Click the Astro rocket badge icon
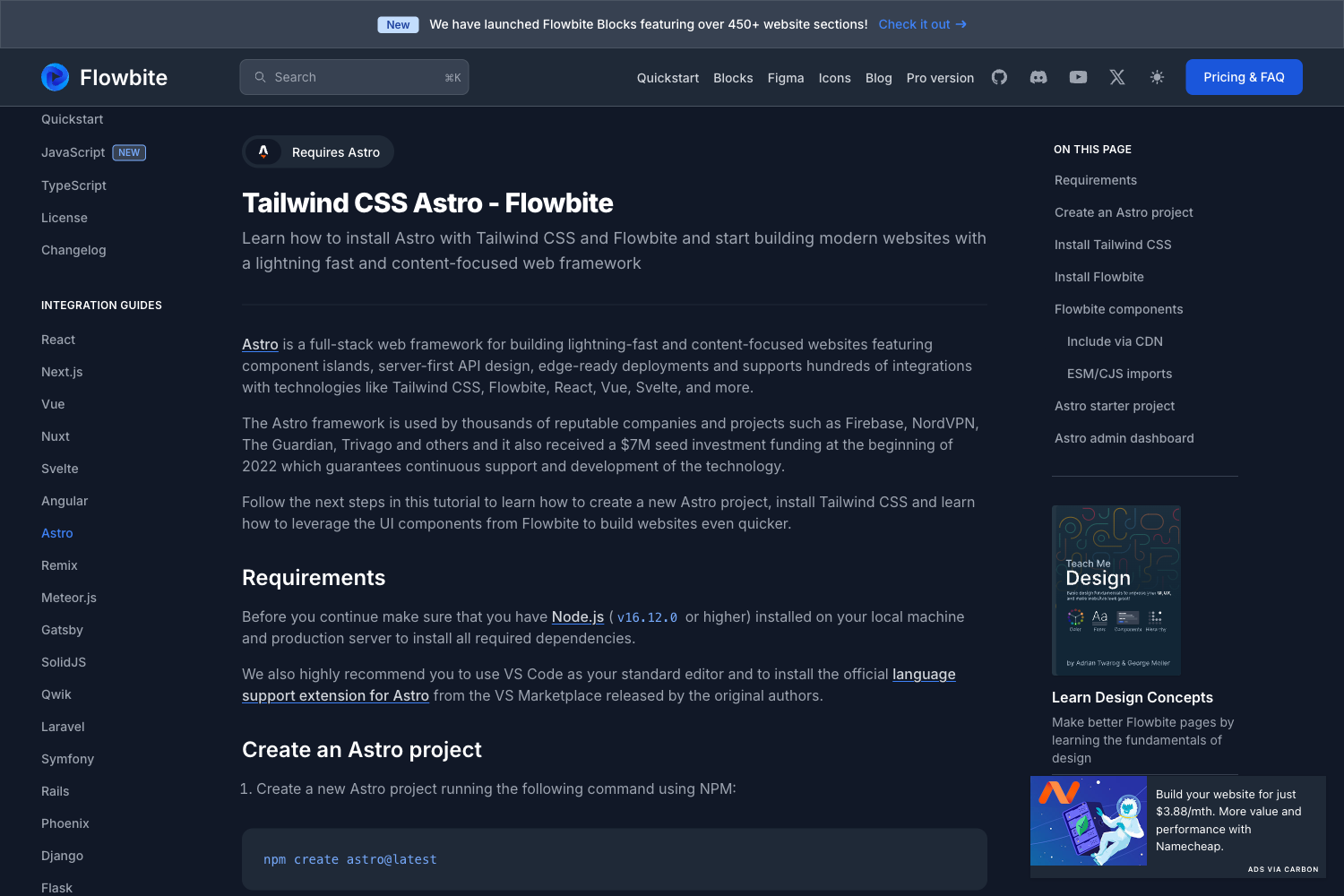The width and height of the screenshot is (1344, 896). coord(263,151)
